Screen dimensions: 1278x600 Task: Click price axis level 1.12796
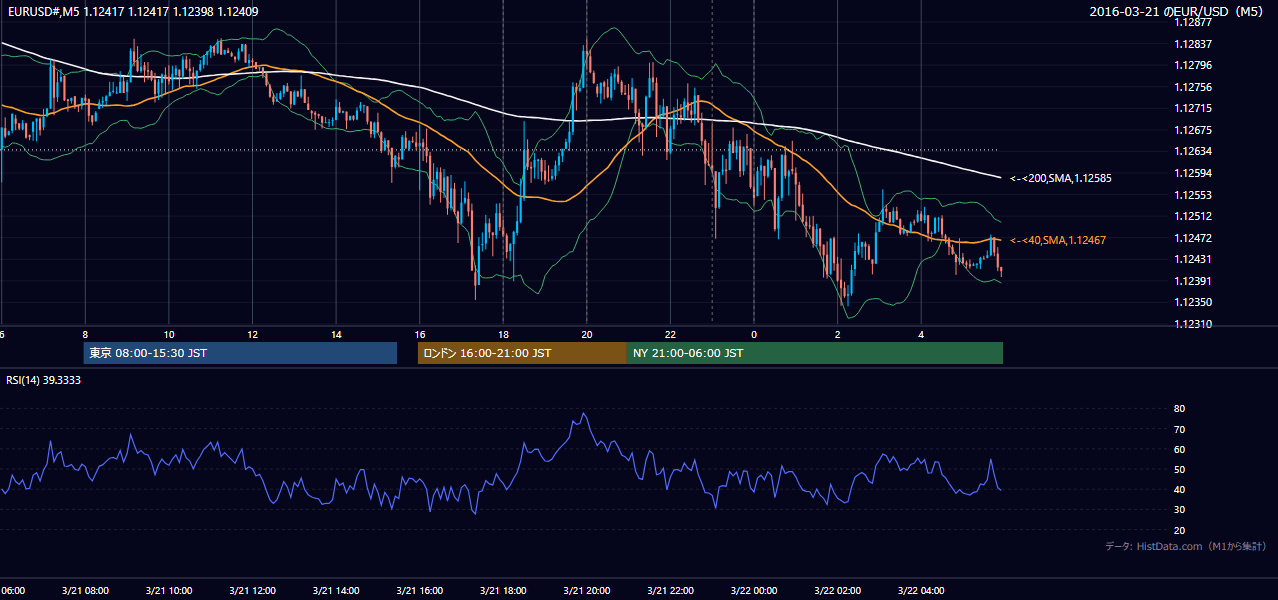tap(1193, 66)
